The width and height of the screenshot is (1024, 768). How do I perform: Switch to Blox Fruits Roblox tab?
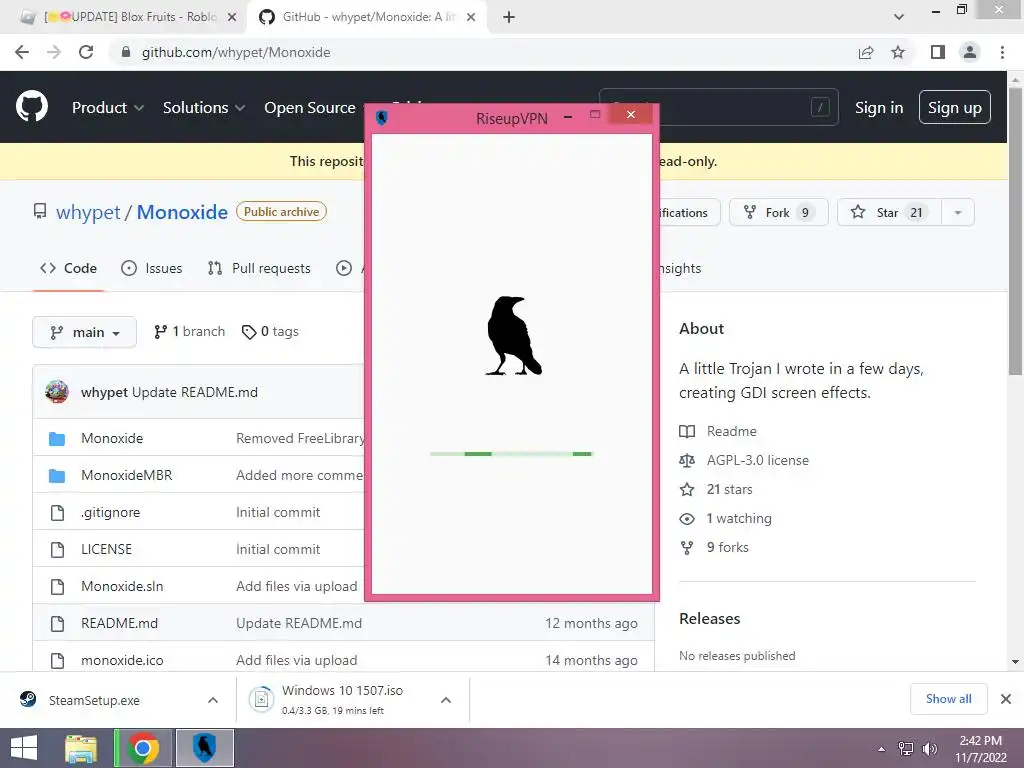[127, 17]
